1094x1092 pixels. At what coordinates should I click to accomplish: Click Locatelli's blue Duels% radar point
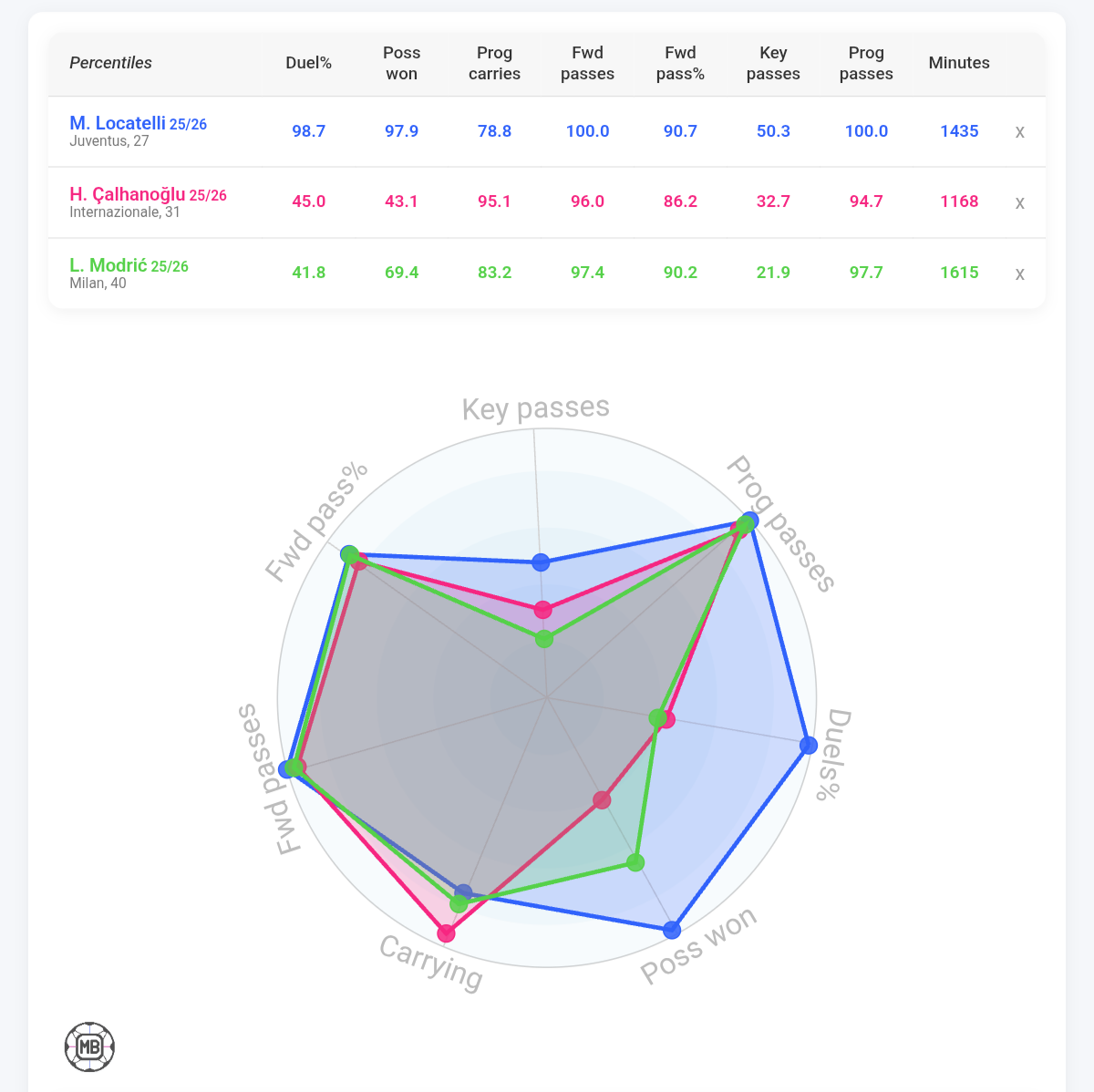(x=808, y=746)
